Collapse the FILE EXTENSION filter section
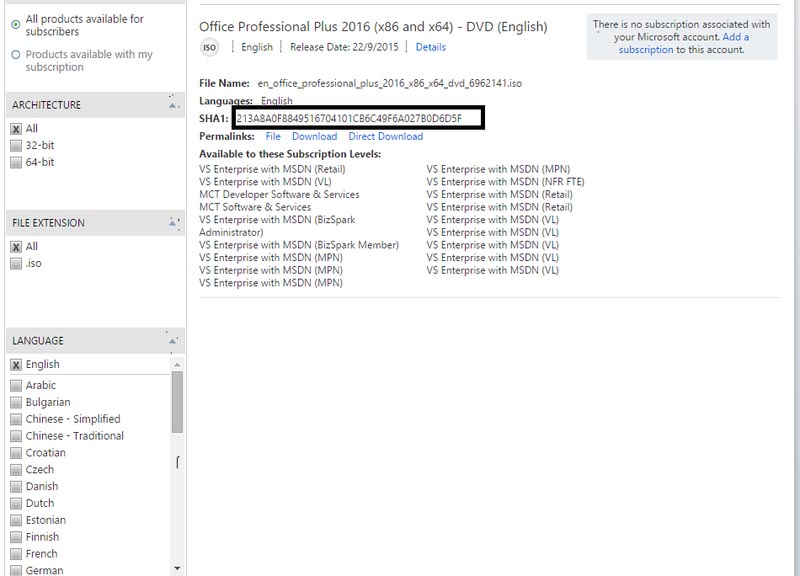The width and height of the screenshot is (800, 576). click(173, 223)
